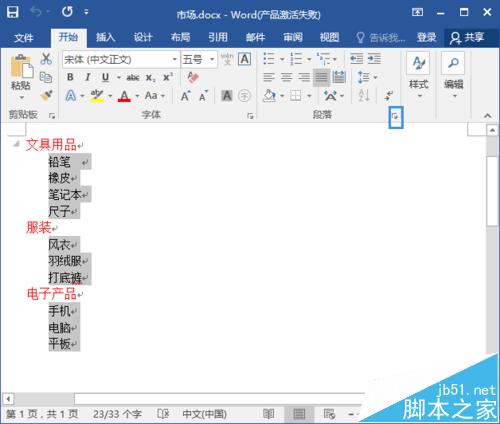Select the Format Painter brush
Viewport: 500px width, 424px height.
click(46, 96)
